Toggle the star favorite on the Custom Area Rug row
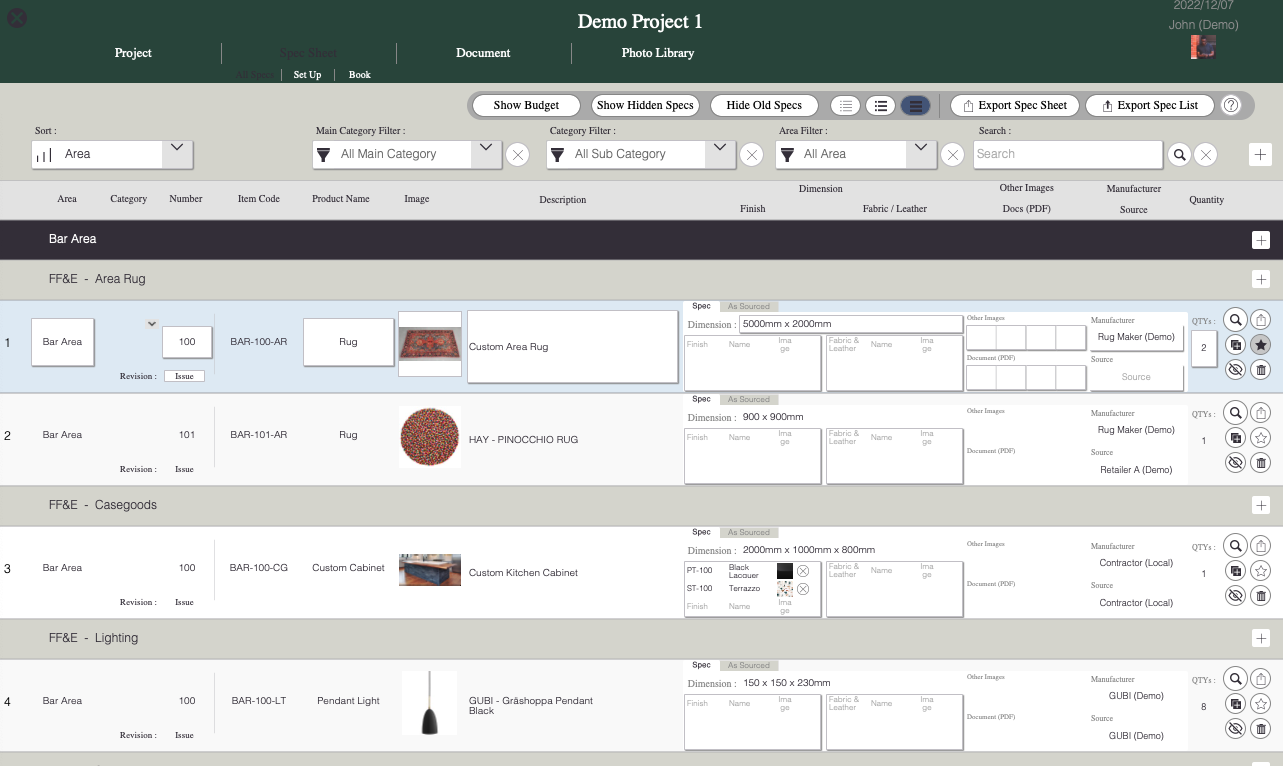The image size is (1283, 766). click(x=1260, y=344)
